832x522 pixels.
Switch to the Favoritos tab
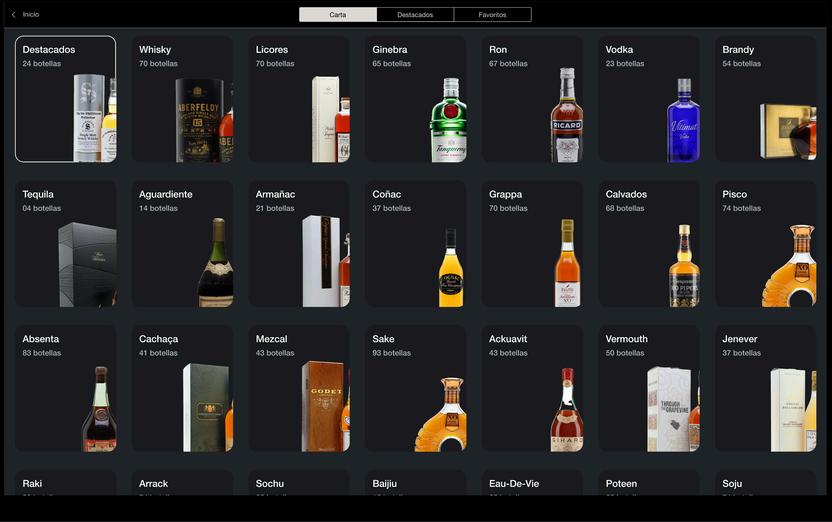point(492,15)
